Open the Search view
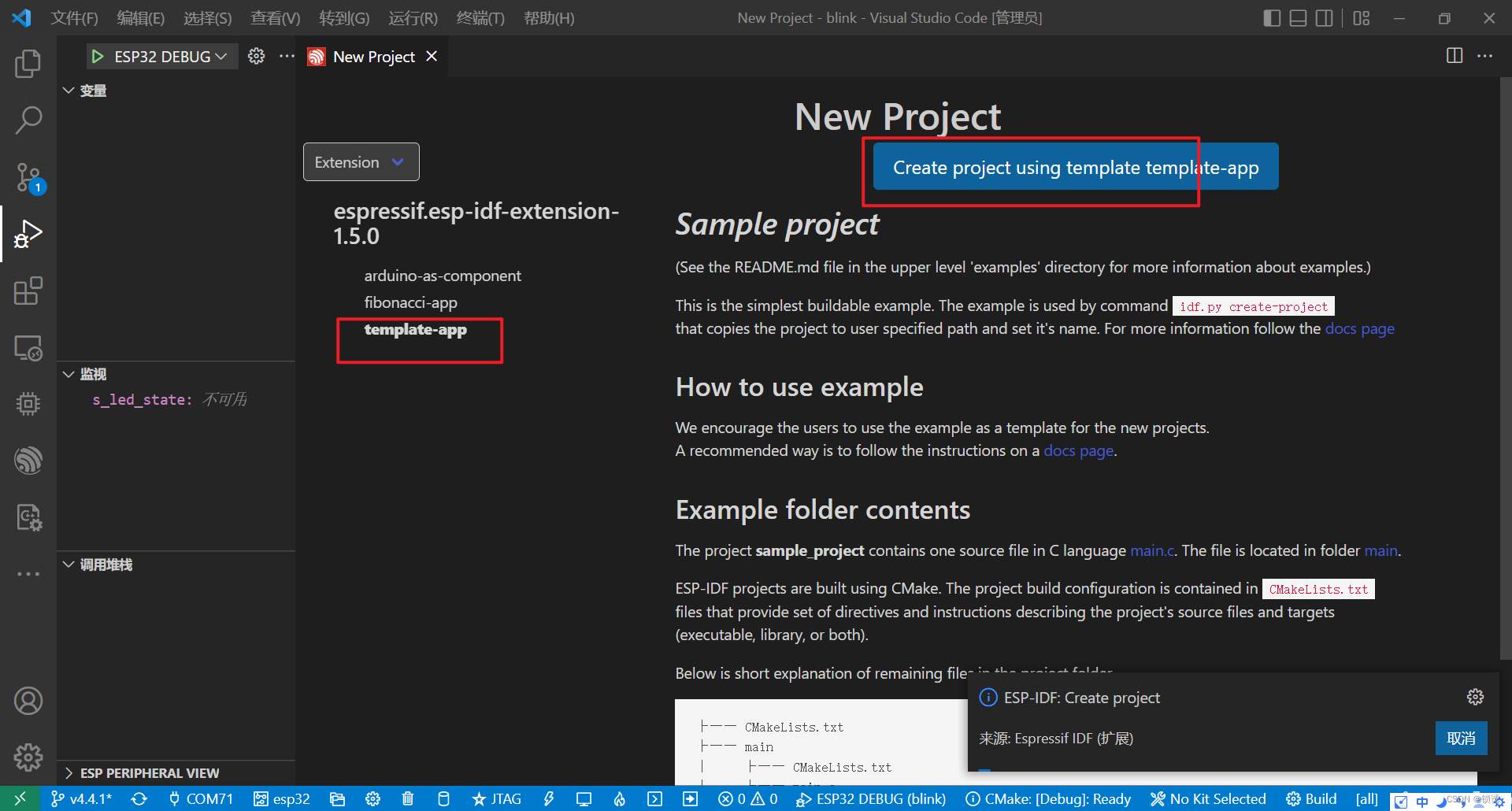Image resolution: width=1512 pixels, height=811 pixels. (x=28, y=120)
